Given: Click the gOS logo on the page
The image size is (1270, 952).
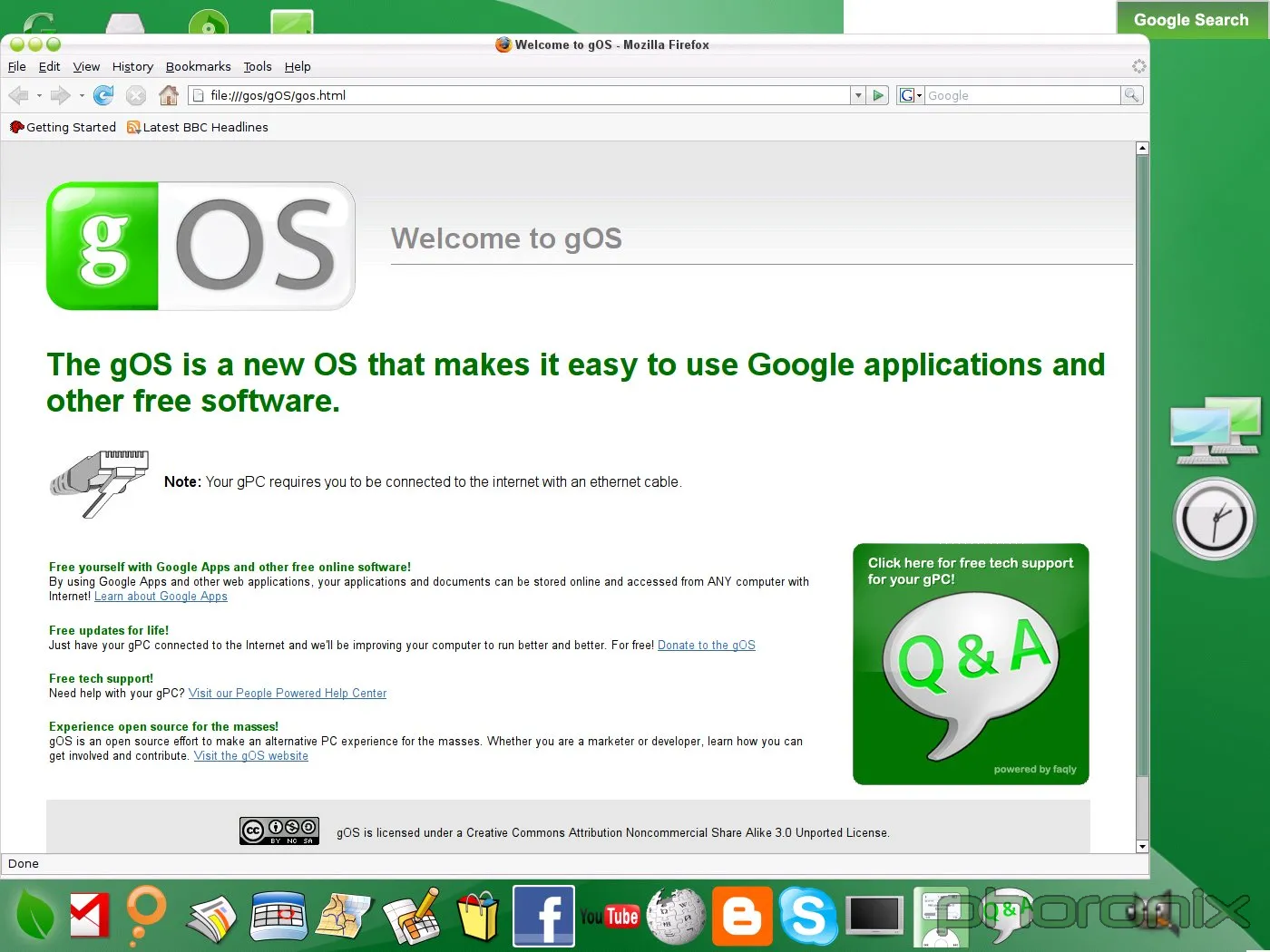Looking at the screenshot, I should [x=200, y=247].
